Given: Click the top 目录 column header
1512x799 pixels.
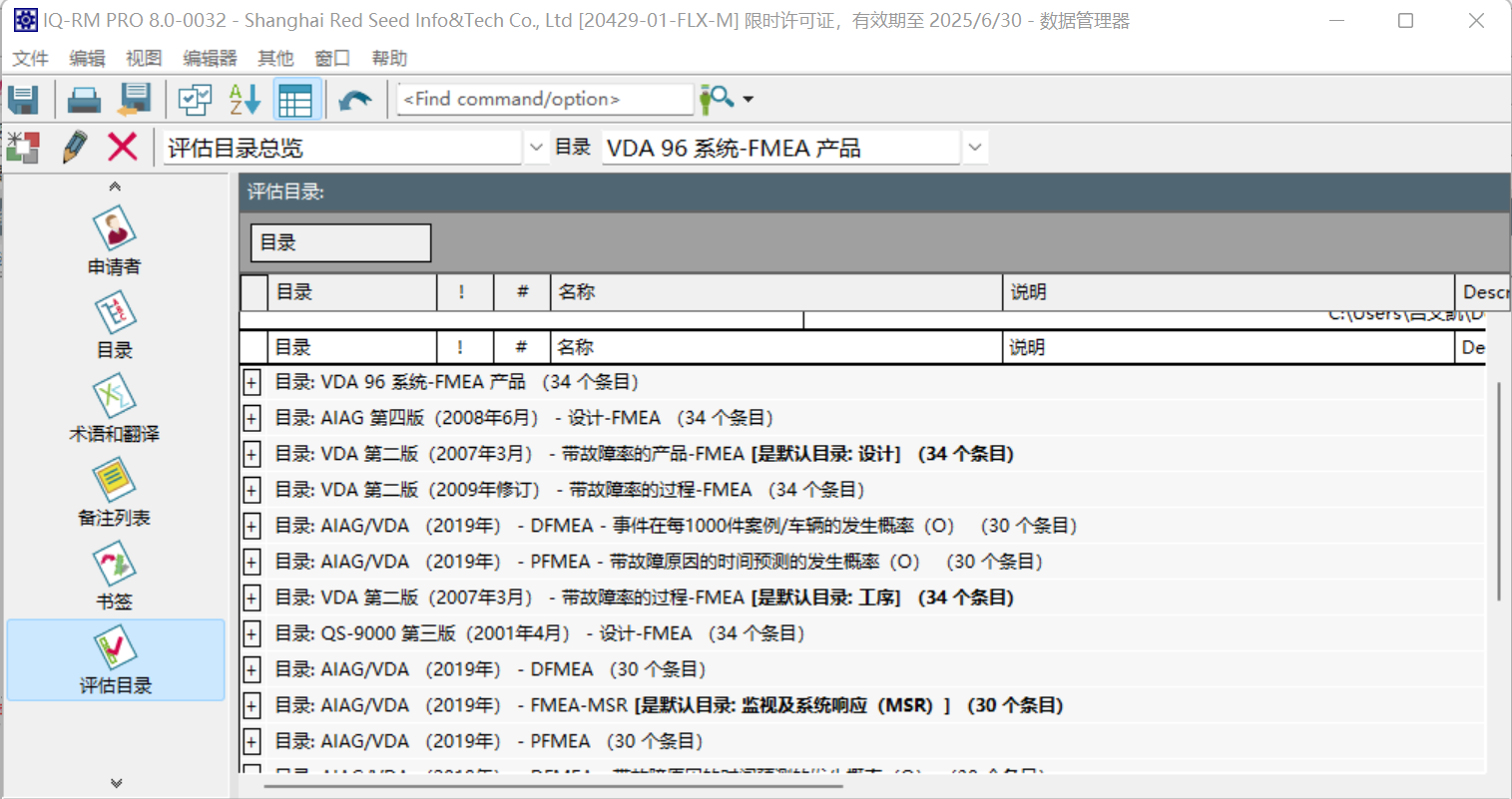Looking at the screenshot, I should (352, 292).
